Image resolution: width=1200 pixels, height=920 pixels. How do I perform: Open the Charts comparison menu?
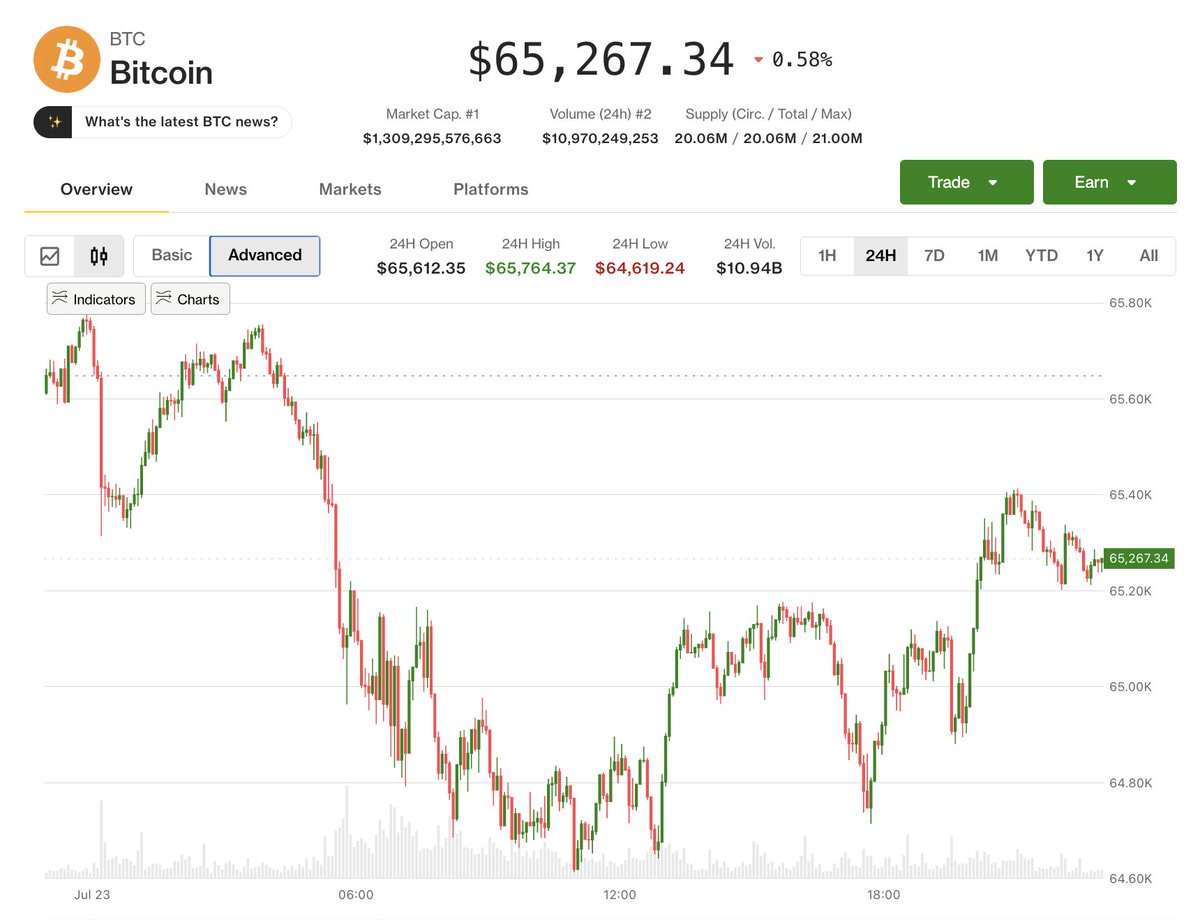click(x=190, y=299)
